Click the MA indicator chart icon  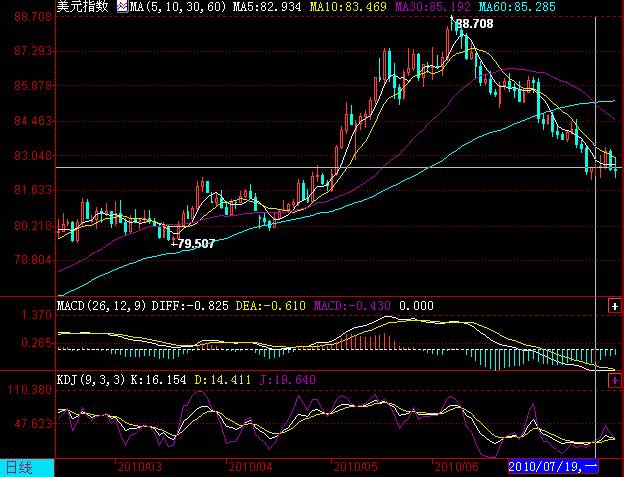coord(122,7)
